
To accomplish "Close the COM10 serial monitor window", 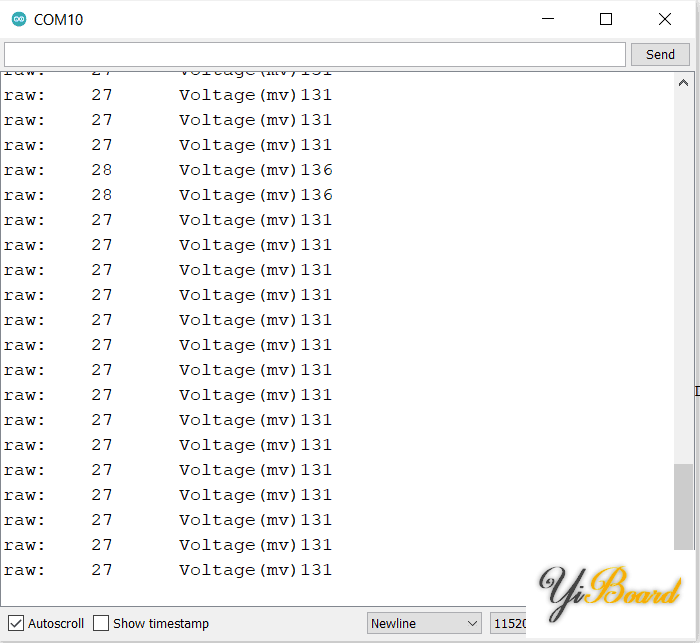I will (x=665, y=19).
